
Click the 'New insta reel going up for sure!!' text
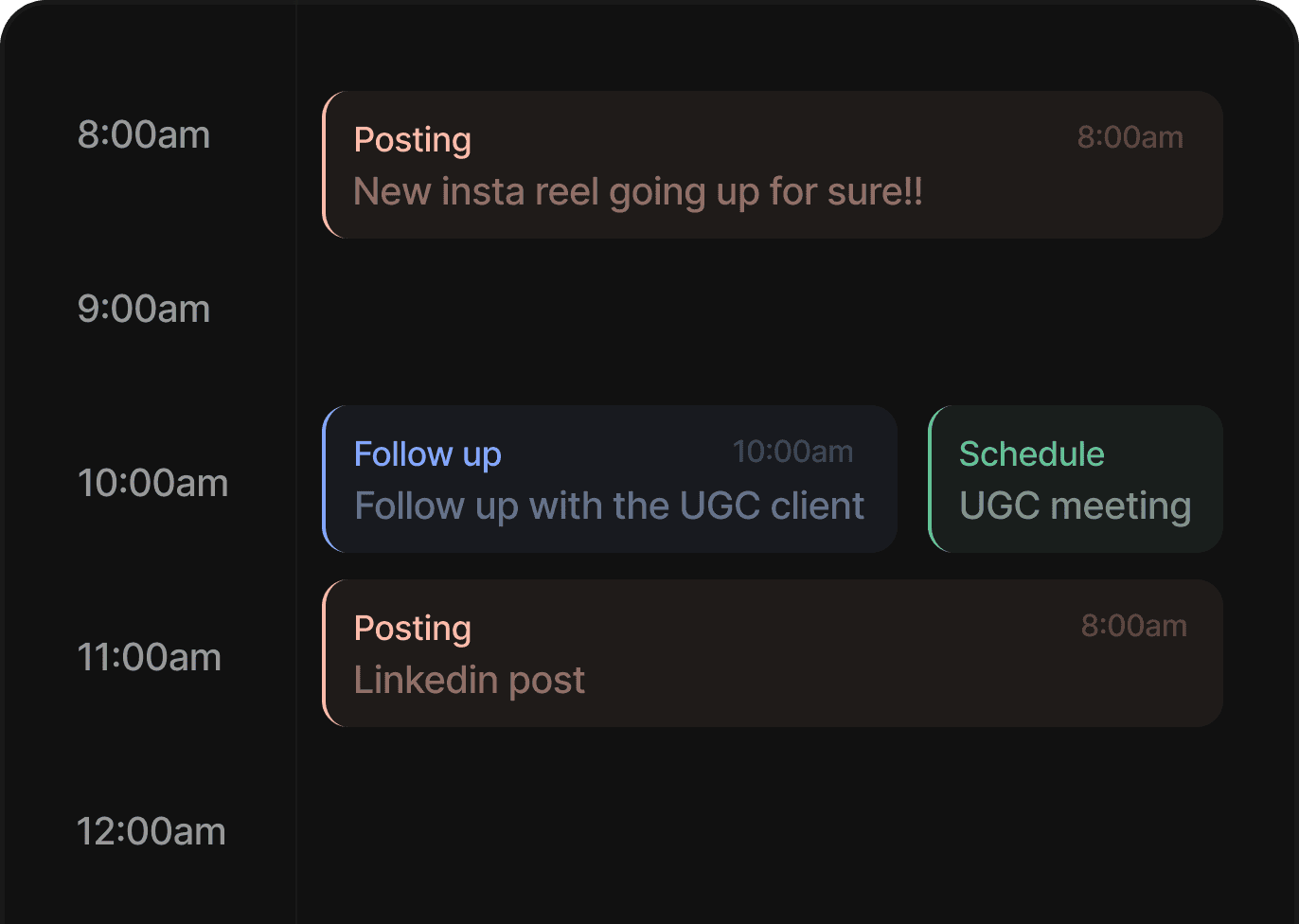click(x=637, y=191)
